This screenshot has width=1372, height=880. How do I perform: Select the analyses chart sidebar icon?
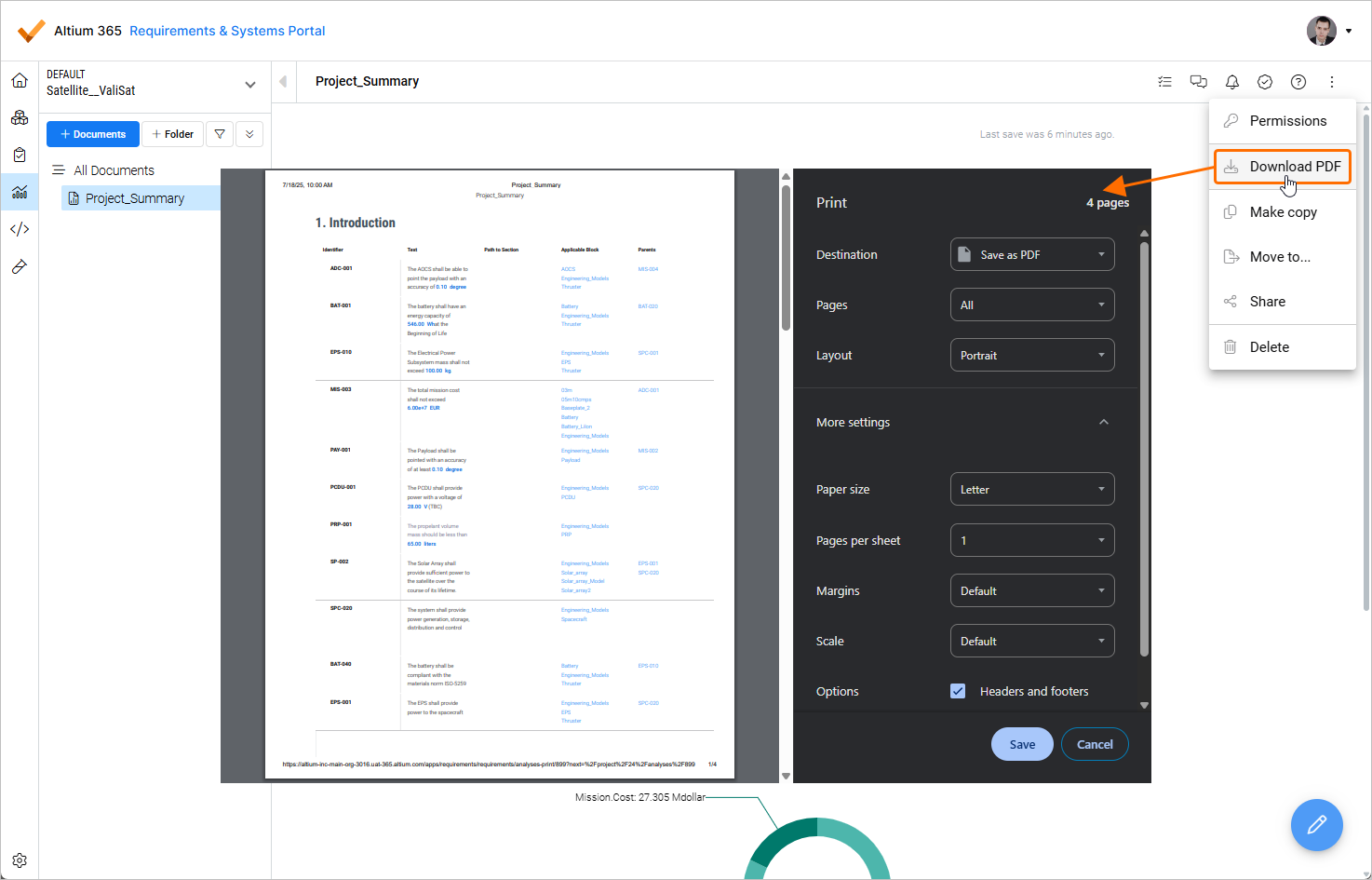pos(20,192)
